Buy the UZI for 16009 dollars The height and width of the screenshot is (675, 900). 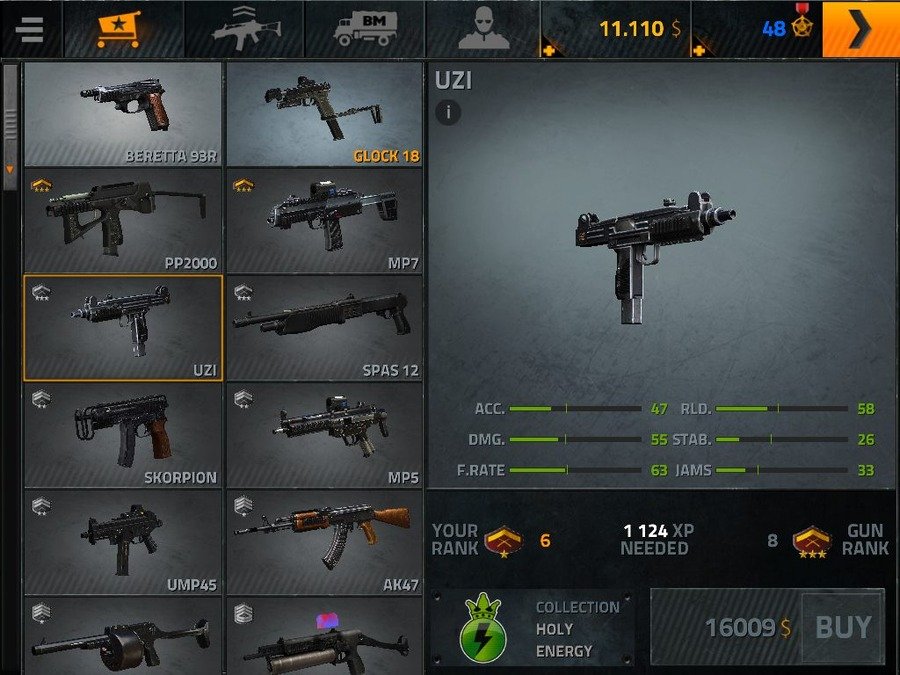(x=767, y=626)
